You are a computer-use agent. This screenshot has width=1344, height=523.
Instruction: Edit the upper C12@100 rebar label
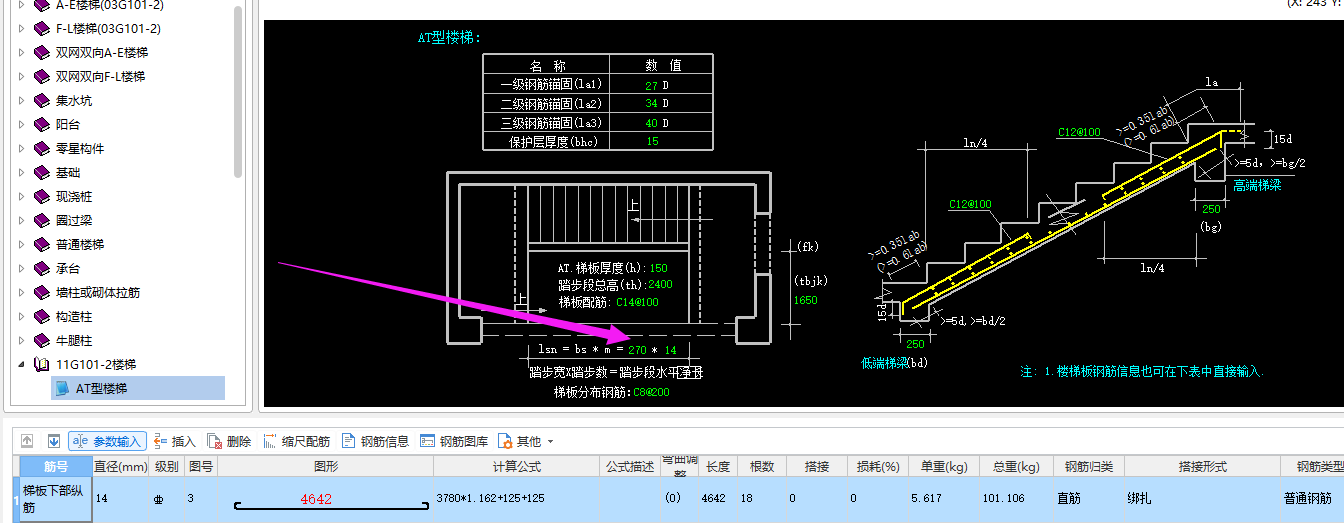pyautogui.click(x=1079, y=132)
